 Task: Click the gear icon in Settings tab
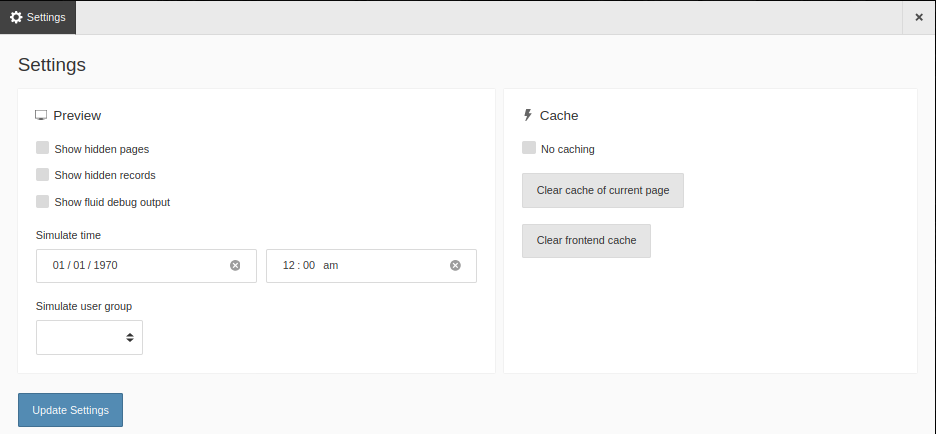pyautogui.click(x=16, y=17)
